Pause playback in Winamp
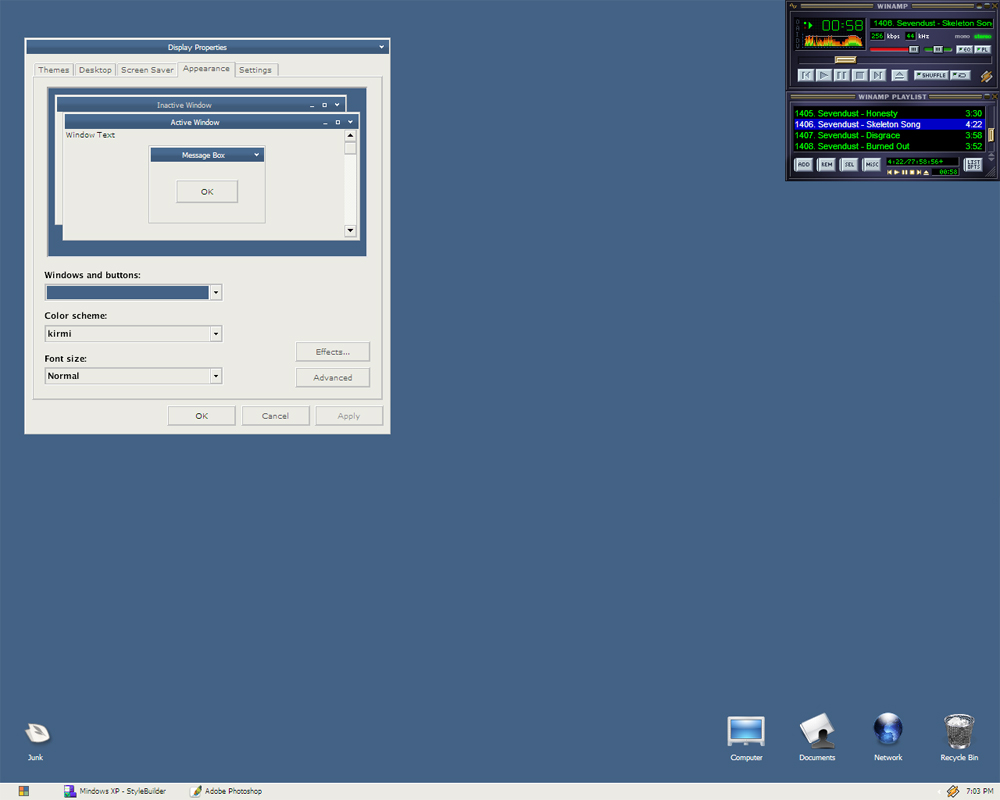1000x800 pixels. (x=840, y=75)
